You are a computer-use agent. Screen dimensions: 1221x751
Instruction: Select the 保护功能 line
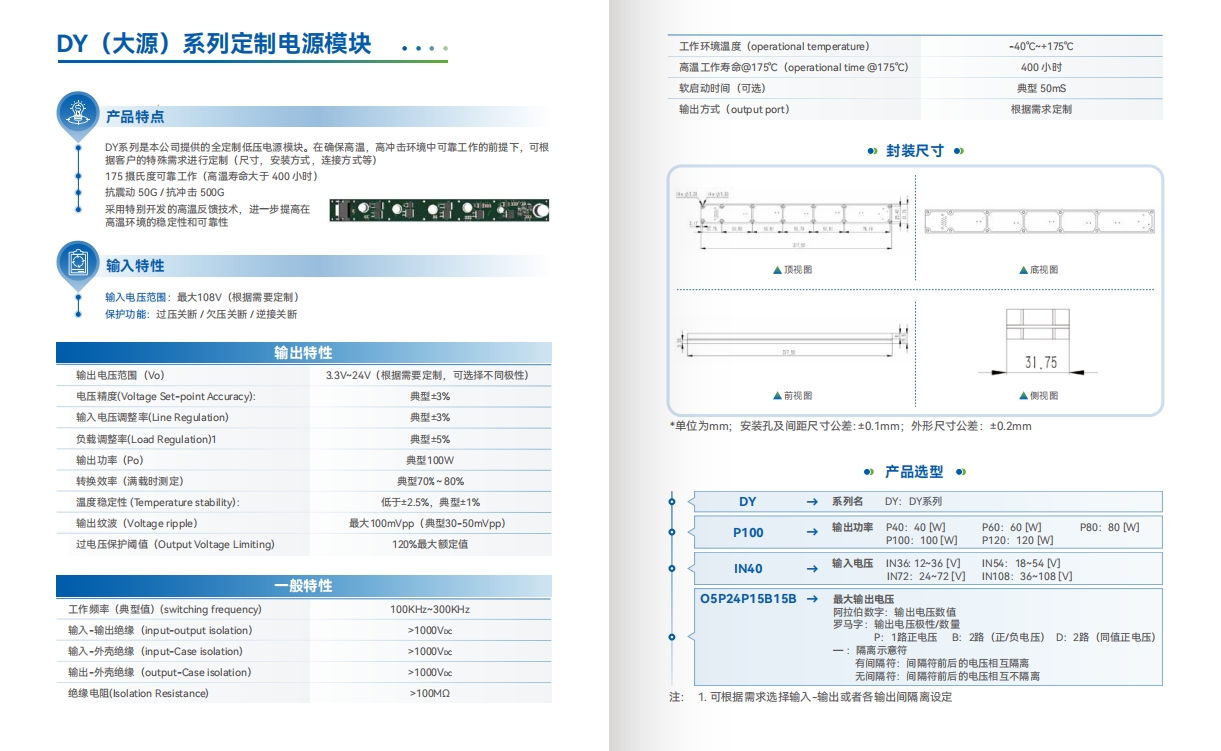(x=201, y=314)
